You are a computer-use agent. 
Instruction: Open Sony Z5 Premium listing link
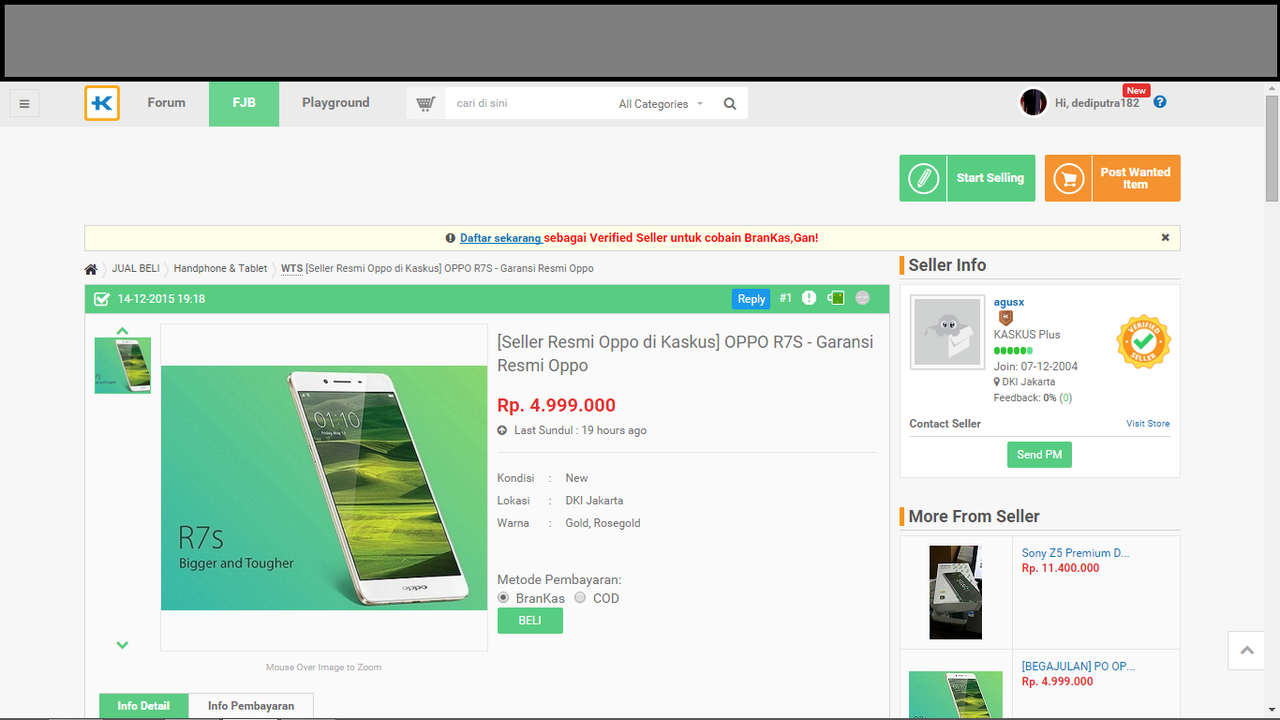1075,552
